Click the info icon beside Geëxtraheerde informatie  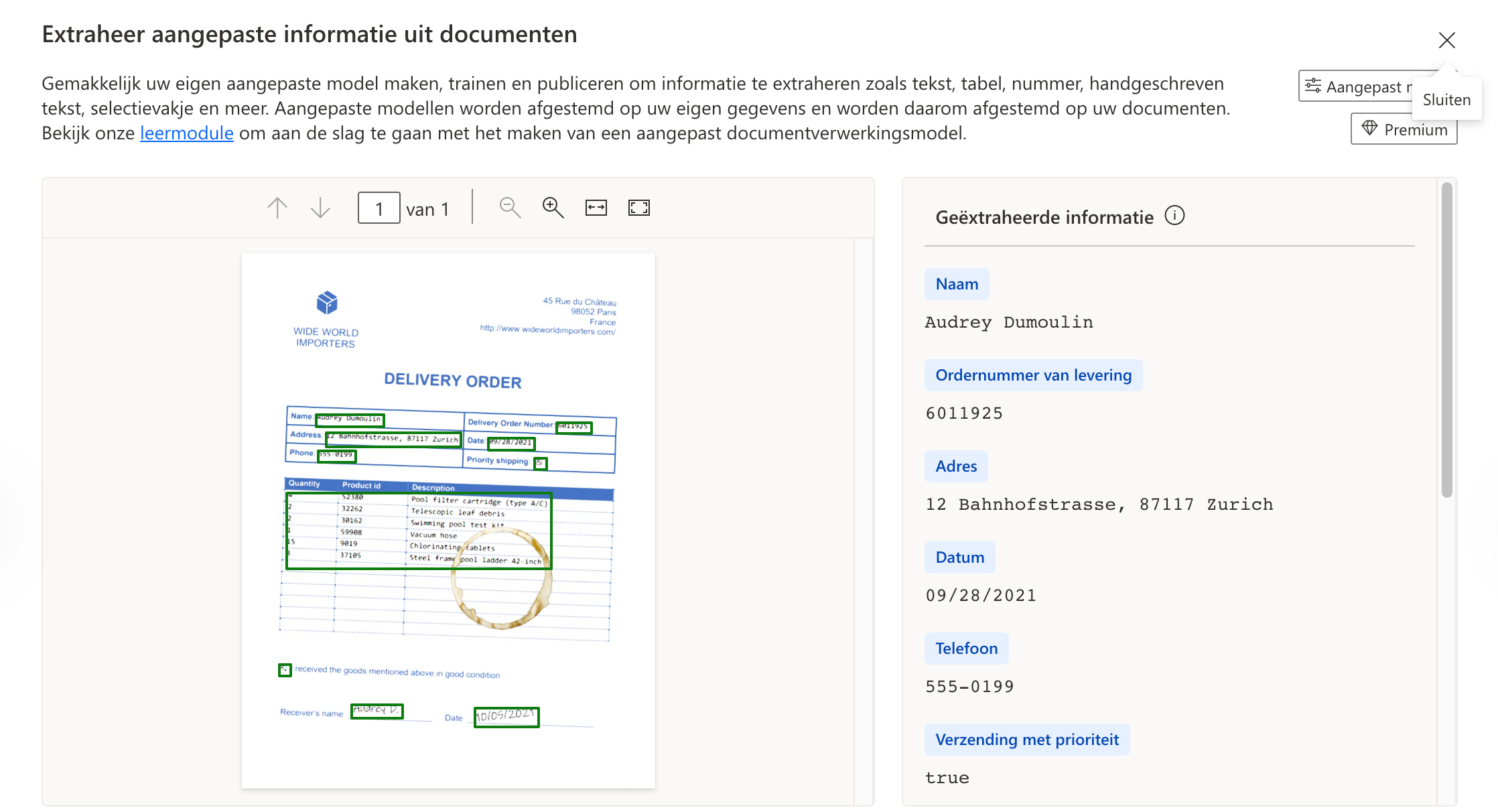pos(1174,216)
